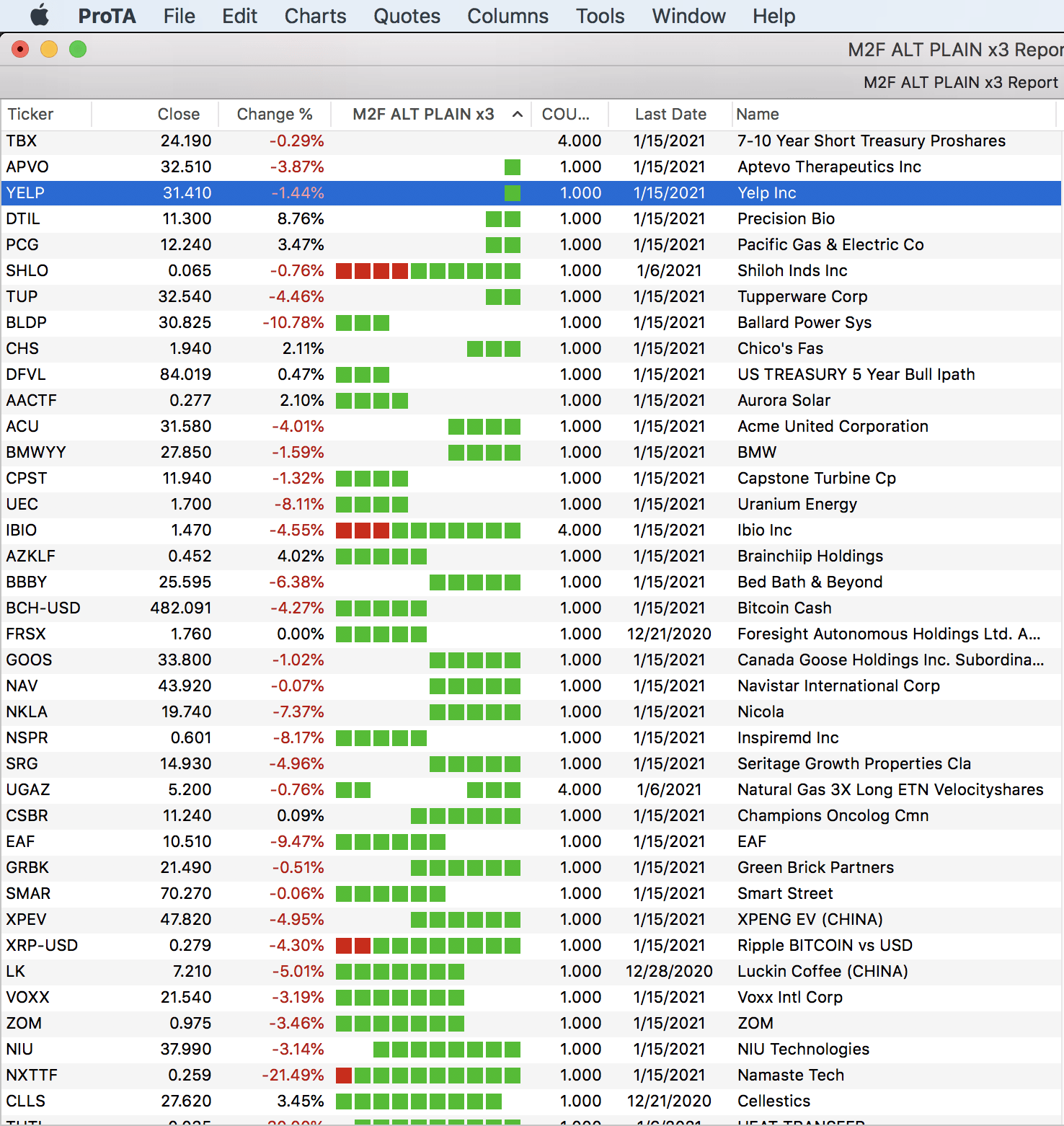1064x1126 pixels.
Task: Select 'Tupperware Corp' name cell
Action: [802, 296]
